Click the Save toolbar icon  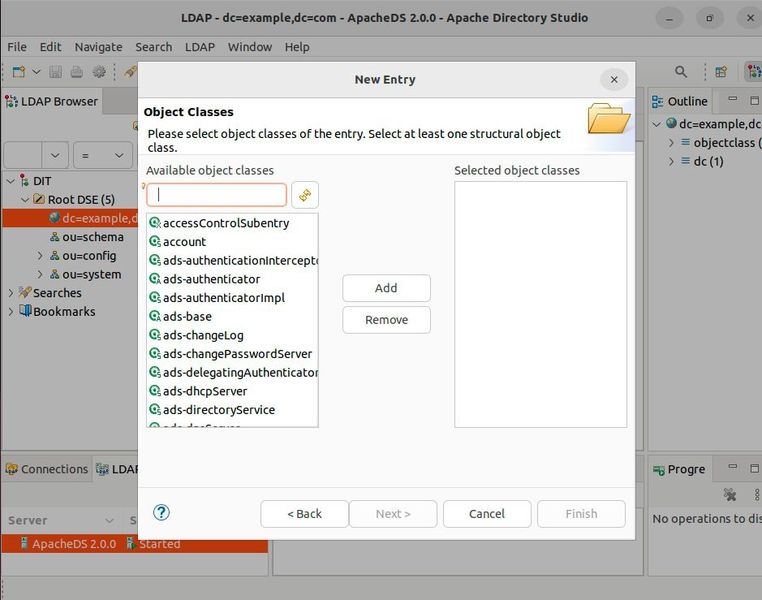tap(55, 72)
